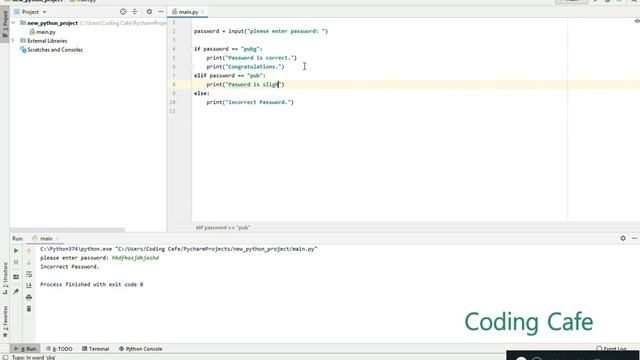The image size is (640, 360).
Task: Open the Project panel gear settings
Action: (x=149, y=12)
